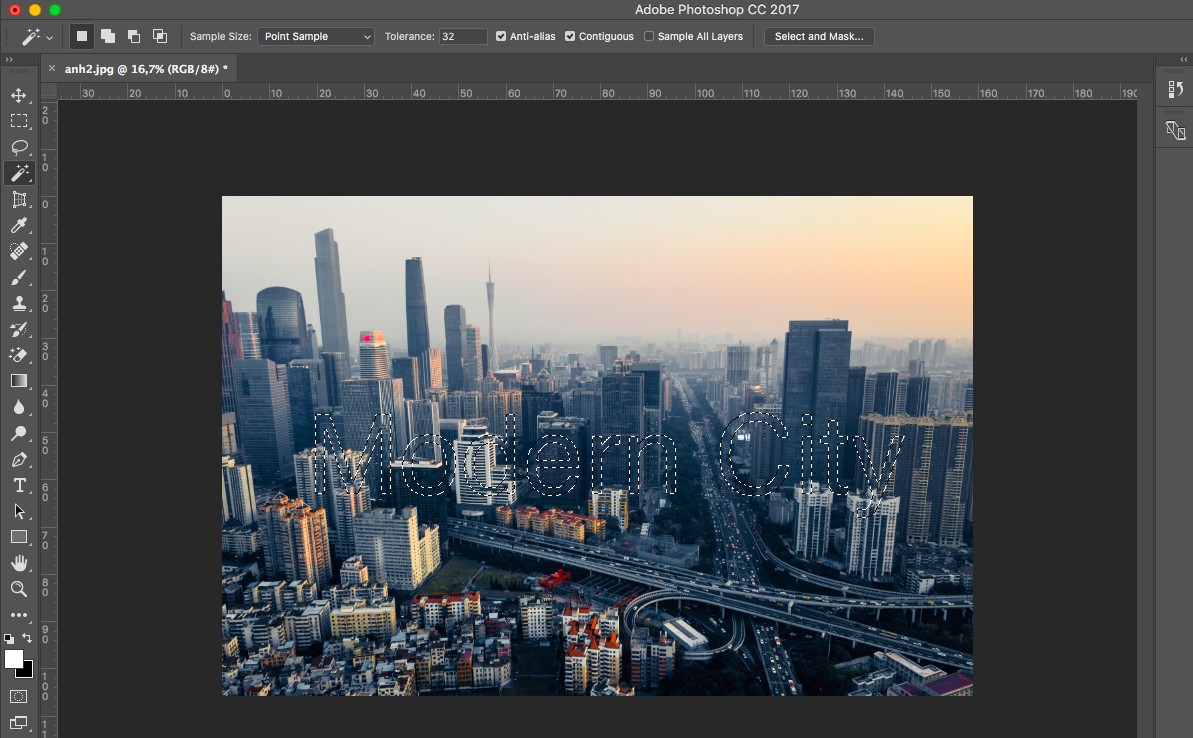Uncheck the Contiguous option
The height and width of the screenshot is (738, 1193).
[x=571, y=36]
